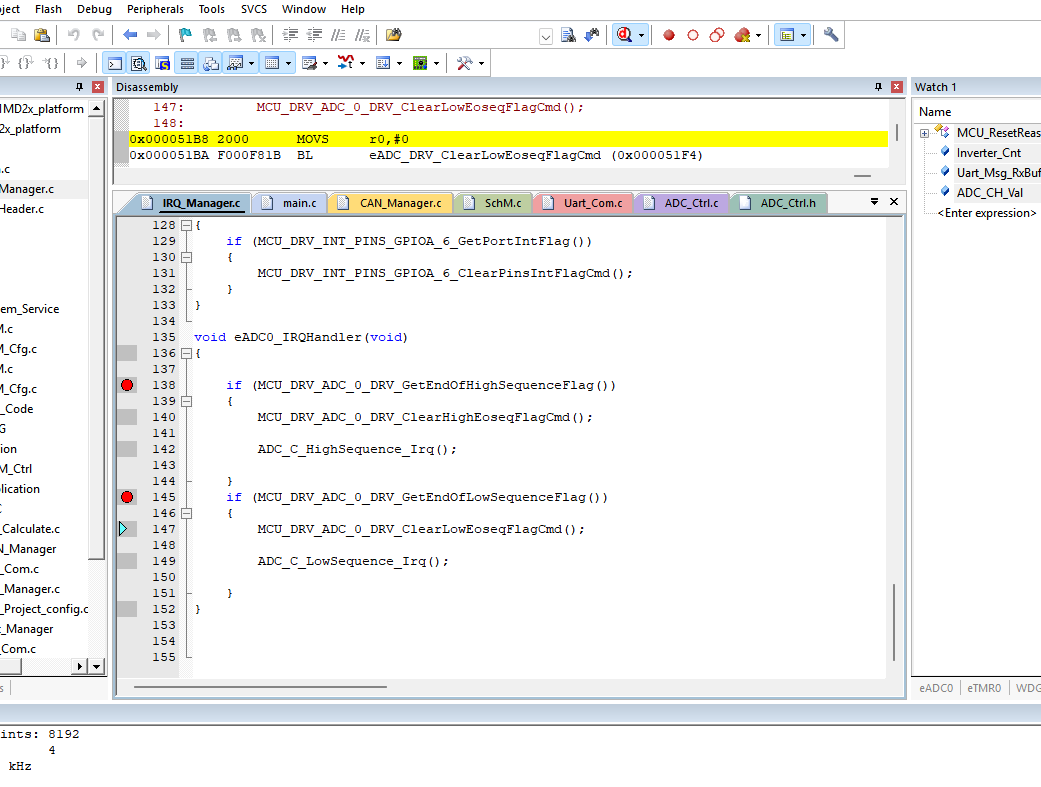Open the Configuration wrench icon
Screen dimensions: 1041x787
pos(831,35)
